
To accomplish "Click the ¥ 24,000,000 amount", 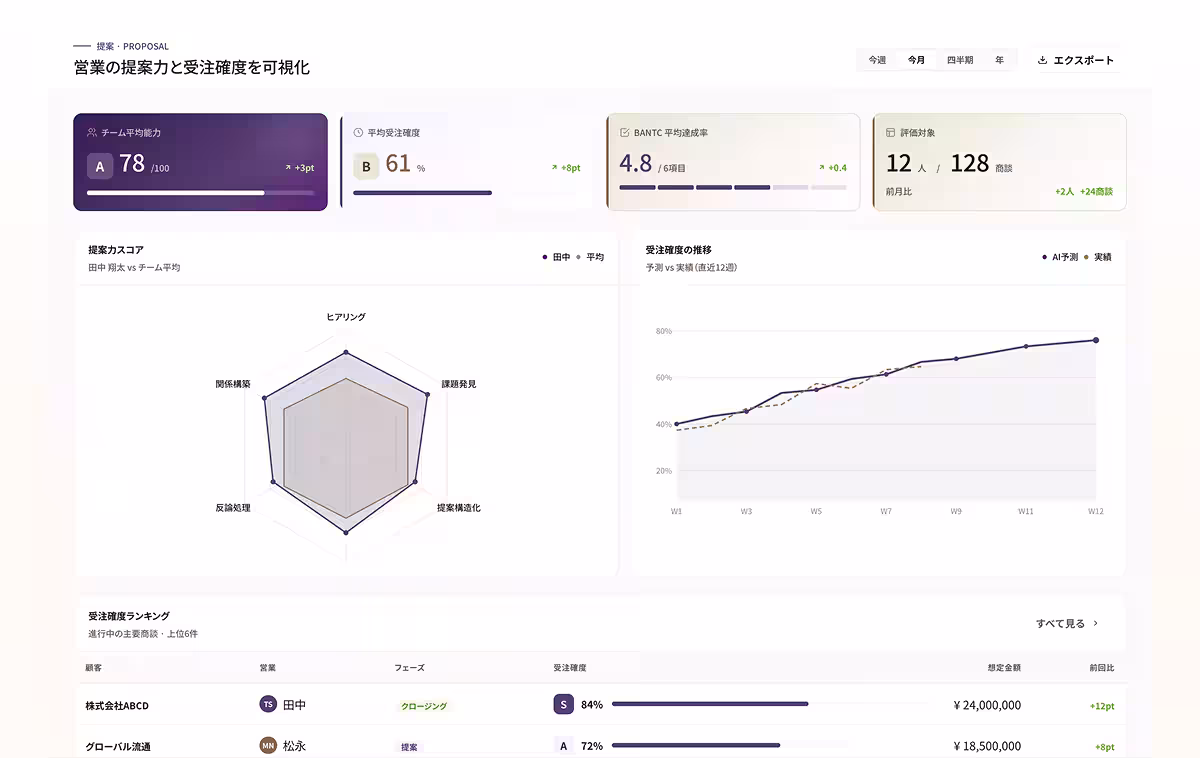I will click(x=987, y=705).
